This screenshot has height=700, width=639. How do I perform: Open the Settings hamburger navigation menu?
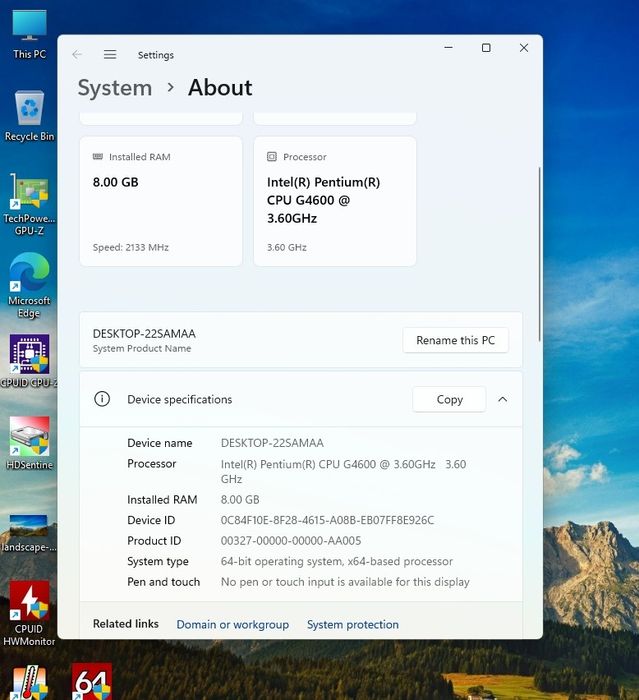110,54
